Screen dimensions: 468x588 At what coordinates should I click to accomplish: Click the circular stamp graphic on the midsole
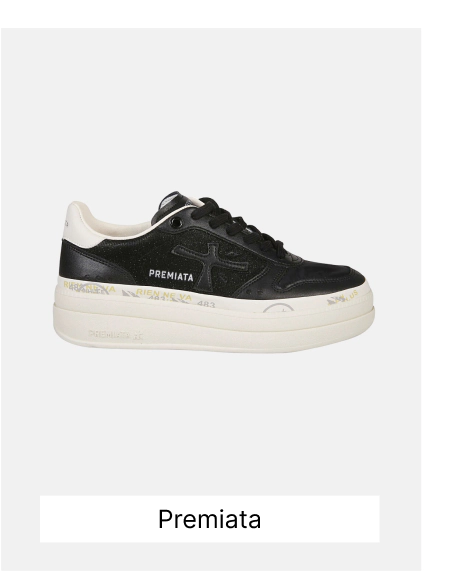point(278,308)
